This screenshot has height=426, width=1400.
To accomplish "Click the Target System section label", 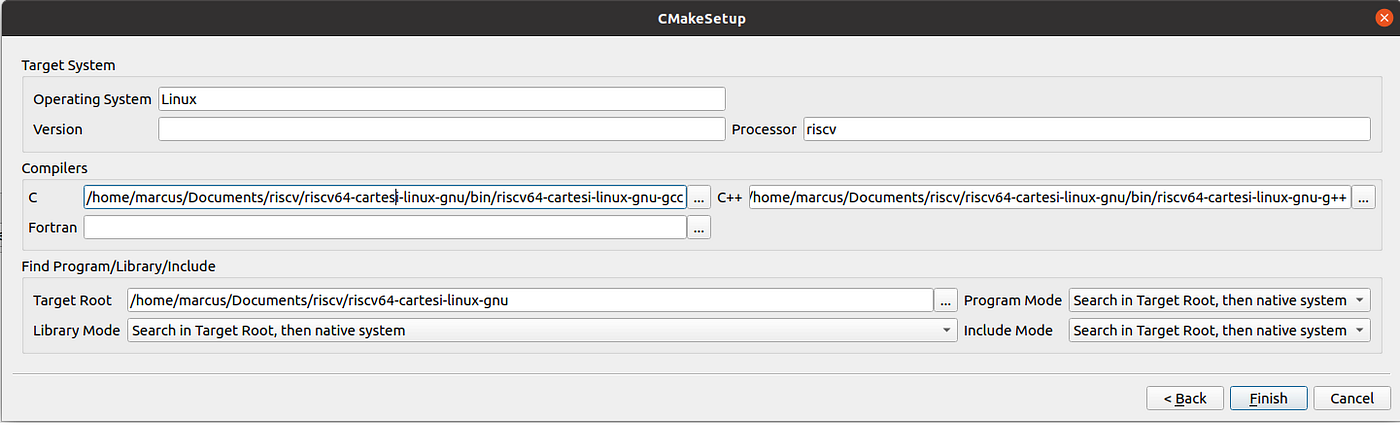I will coord(68,65).
